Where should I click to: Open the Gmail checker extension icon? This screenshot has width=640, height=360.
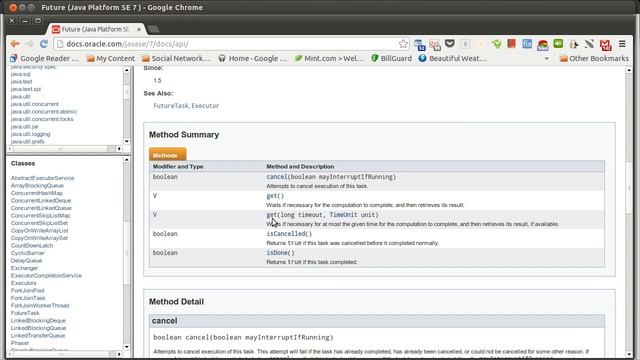coord(606,44)
